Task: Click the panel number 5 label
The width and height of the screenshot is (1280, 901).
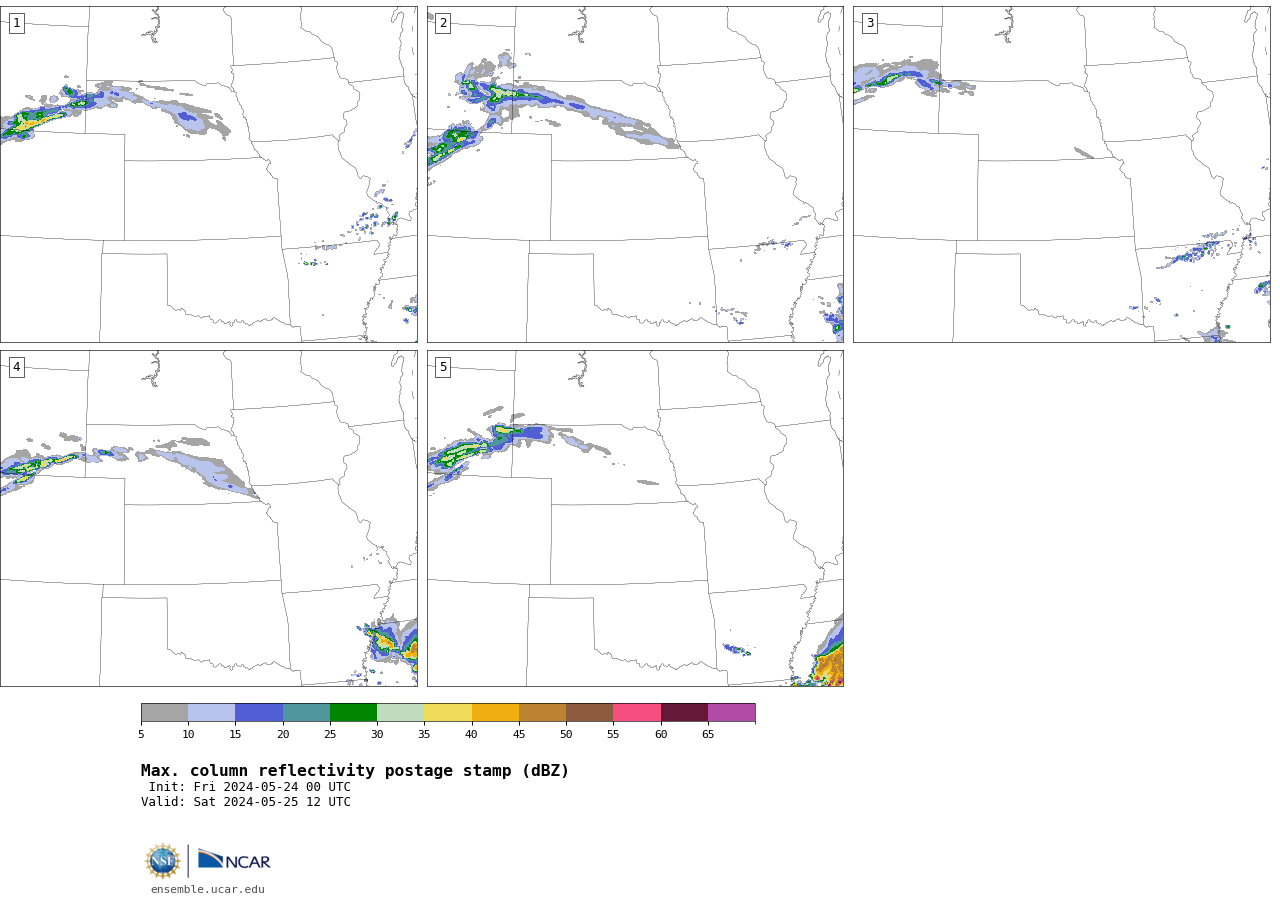Action: coord(443,367)
